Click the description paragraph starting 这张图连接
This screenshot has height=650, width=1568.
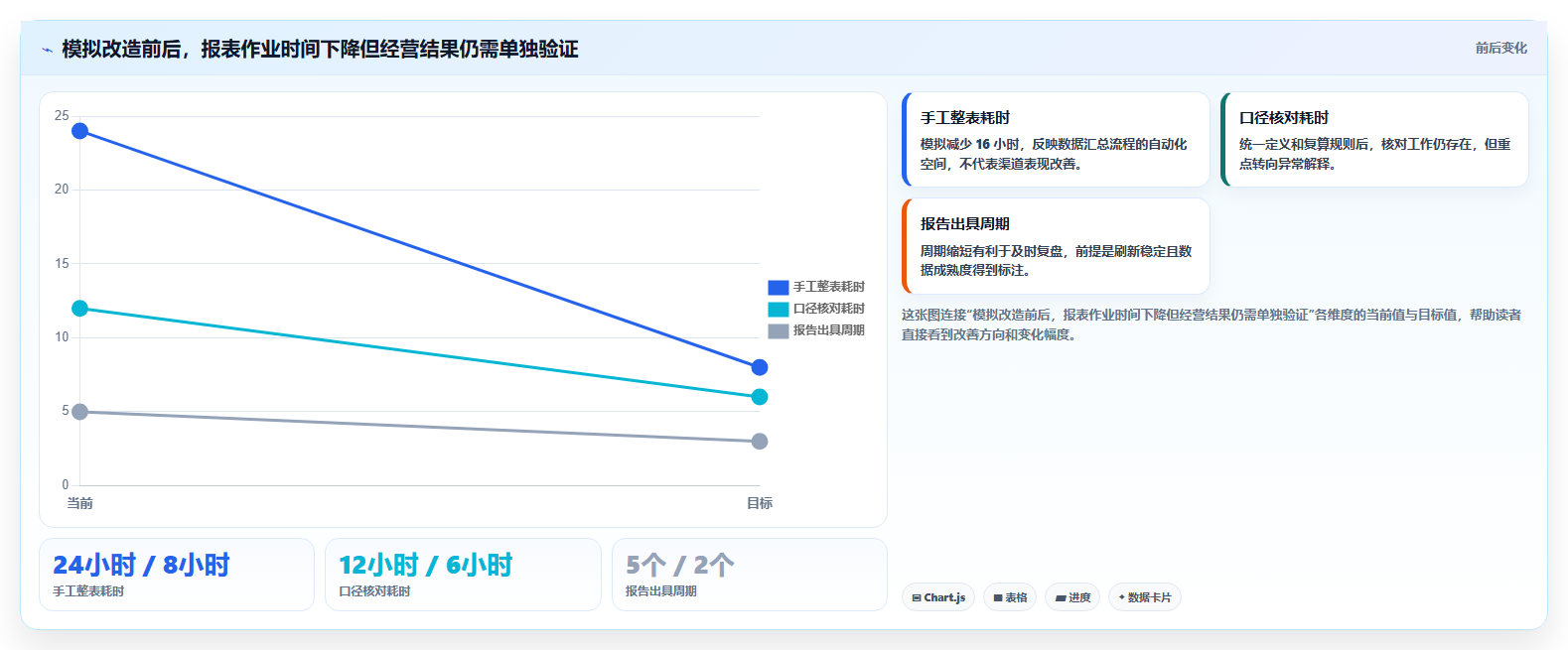pyautogui.click(x=1212, y=325)
